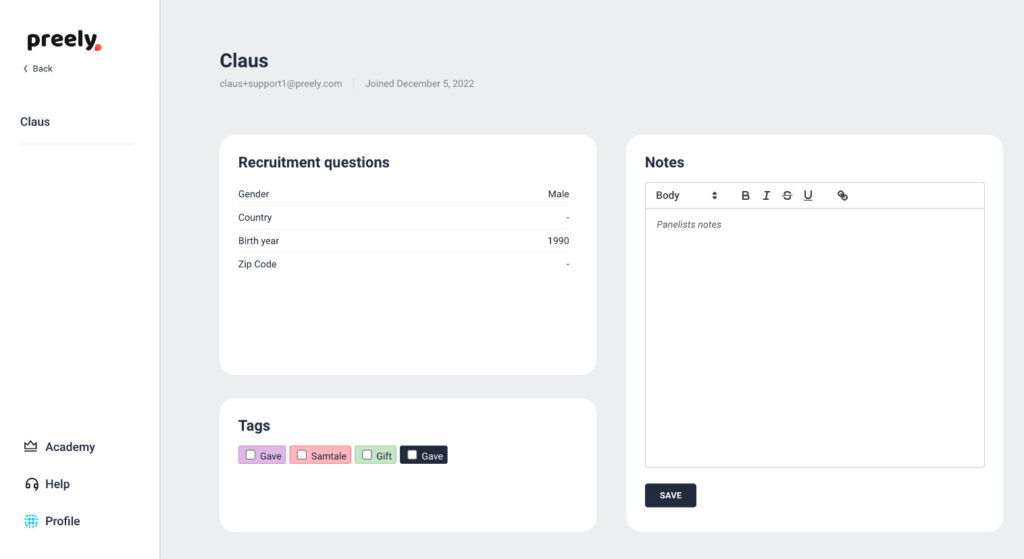Apply underline formatting in Notes

pyautogui.click(x=808, y=196)
